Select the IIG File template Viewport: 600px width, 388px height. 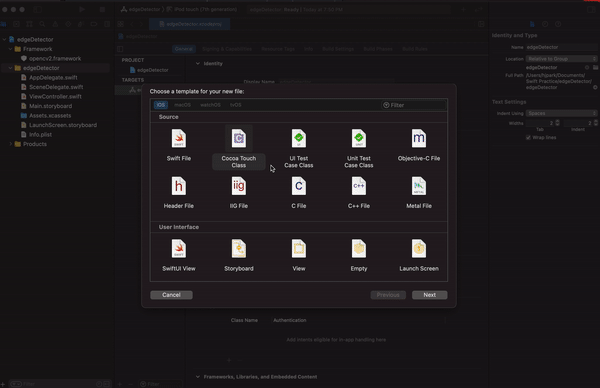click(238, 193)
